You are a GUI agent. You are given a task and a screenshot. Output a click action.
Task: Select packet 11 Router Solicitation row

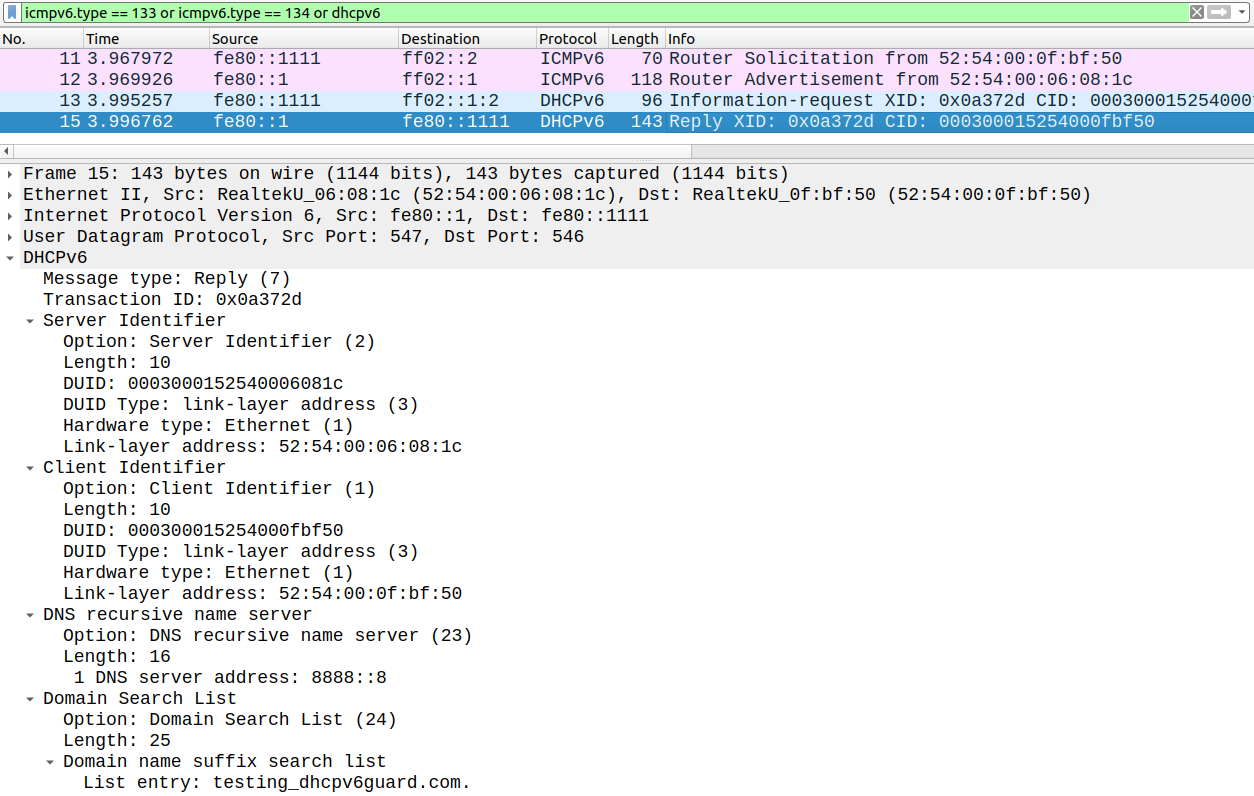tap(627, 59)
